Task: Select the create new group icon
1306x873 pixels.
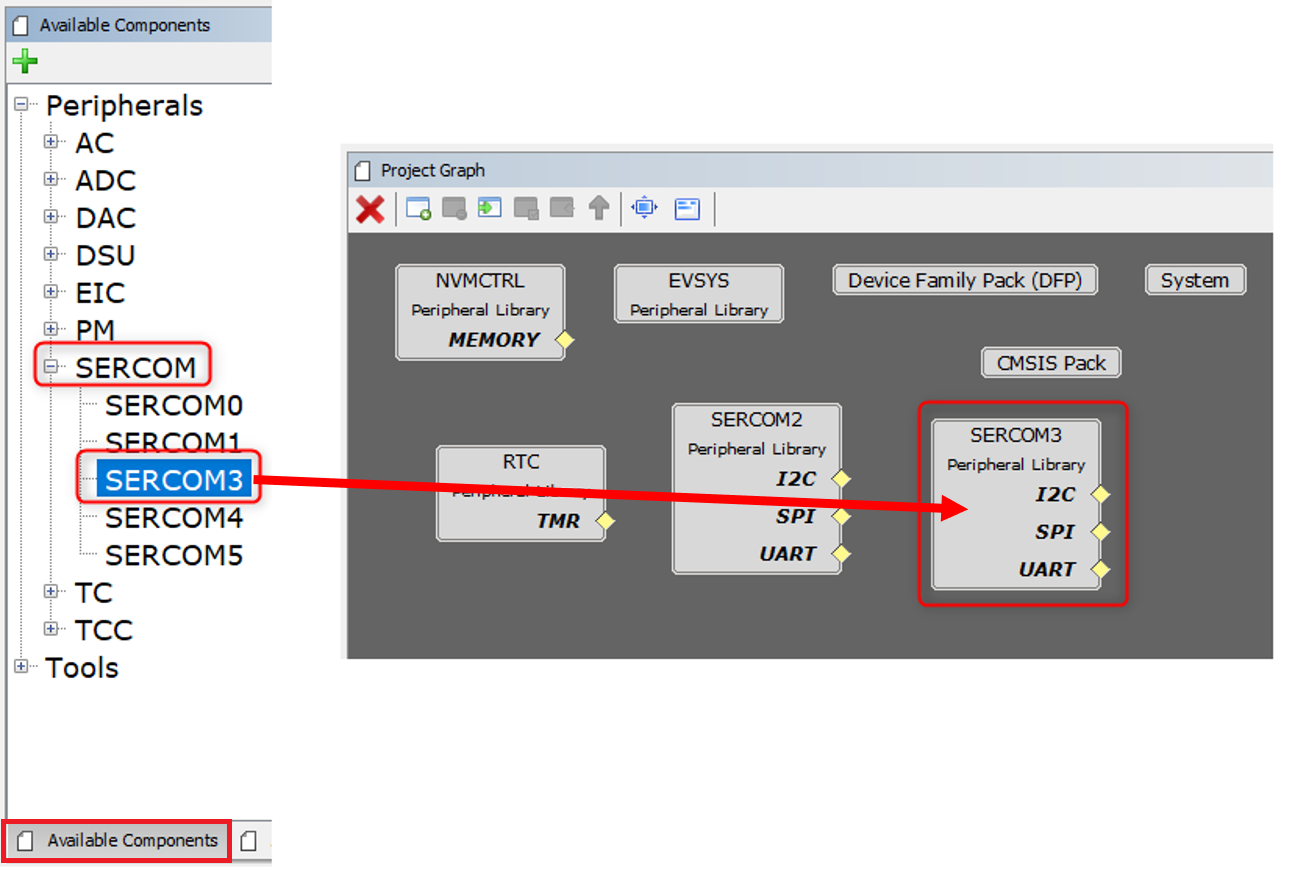Action: click(417, 208)
